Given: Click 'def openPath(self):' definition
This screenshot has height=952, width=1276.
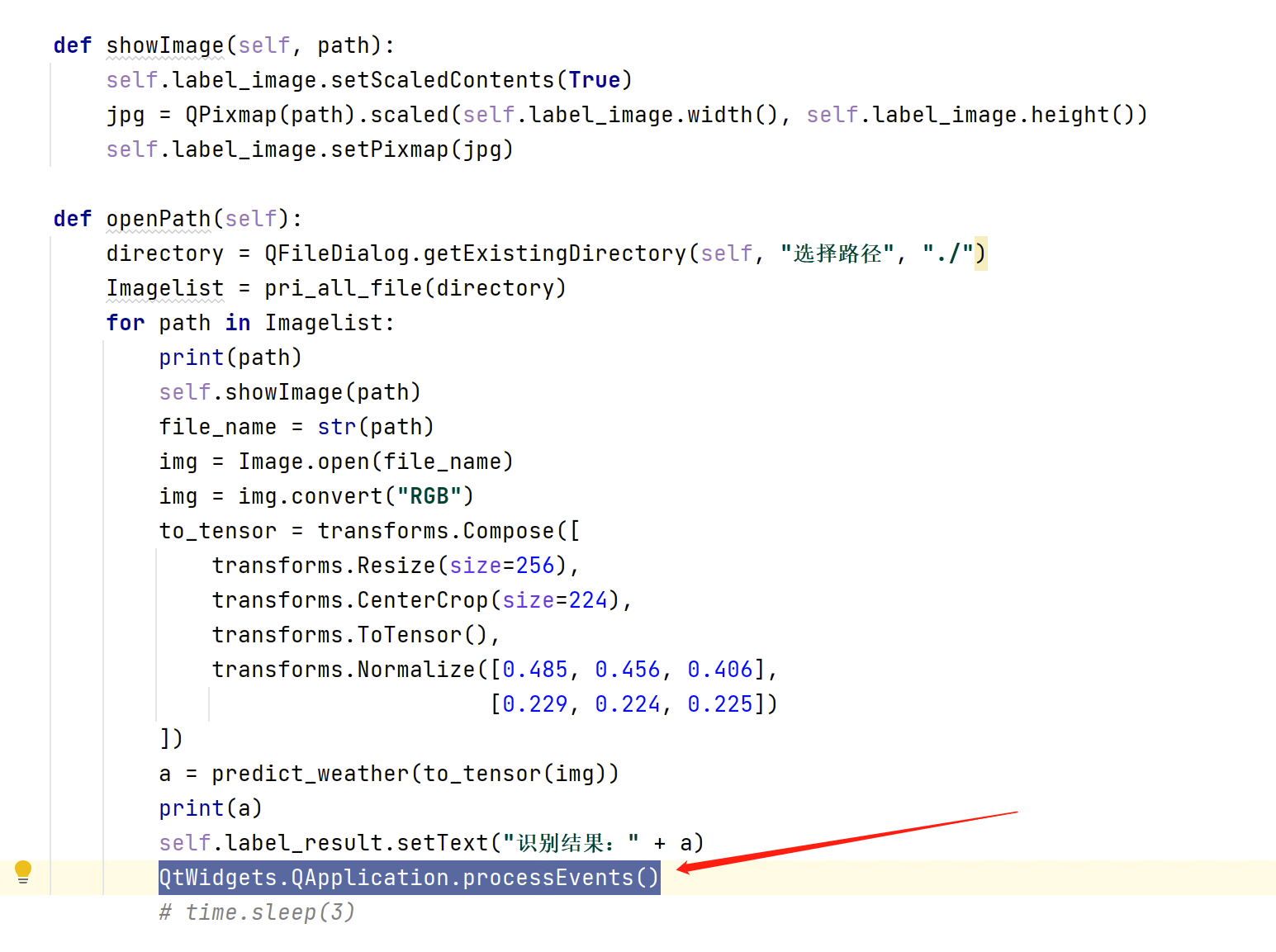Looking at the screenshot, I should pos(178,219).
